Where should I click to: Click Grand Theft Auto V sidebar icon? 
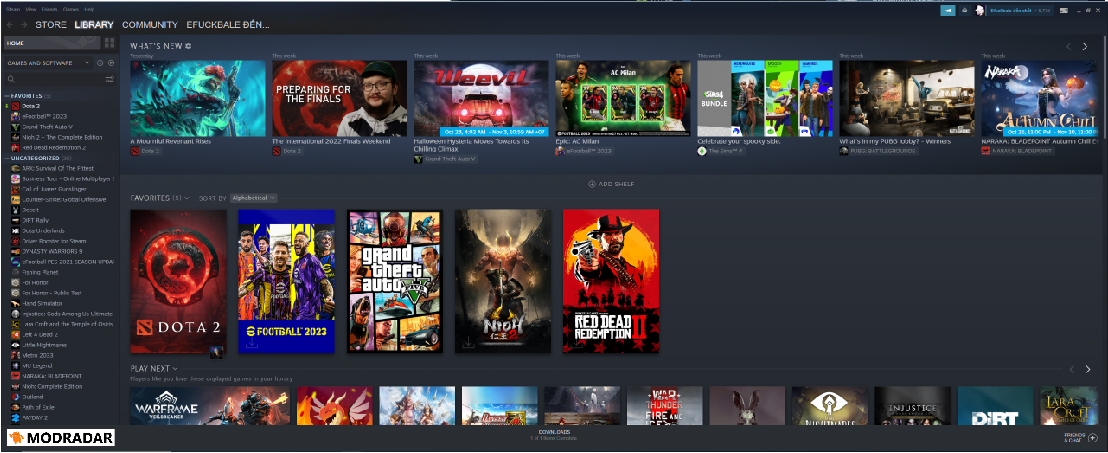15,127
